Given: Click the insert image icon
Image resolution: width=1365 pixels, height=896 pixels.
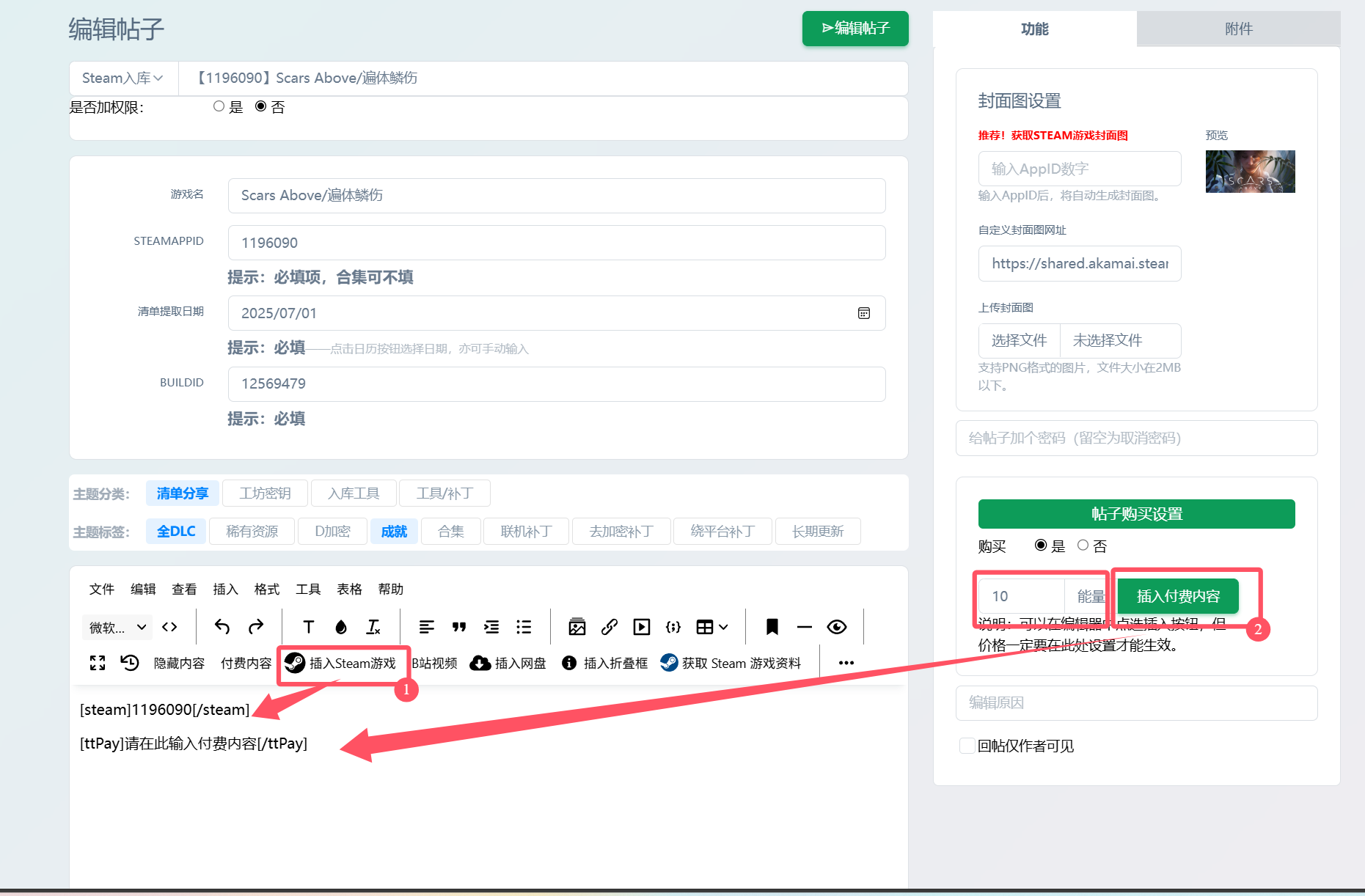Looking at the screenshot, I should coord(577,627).
